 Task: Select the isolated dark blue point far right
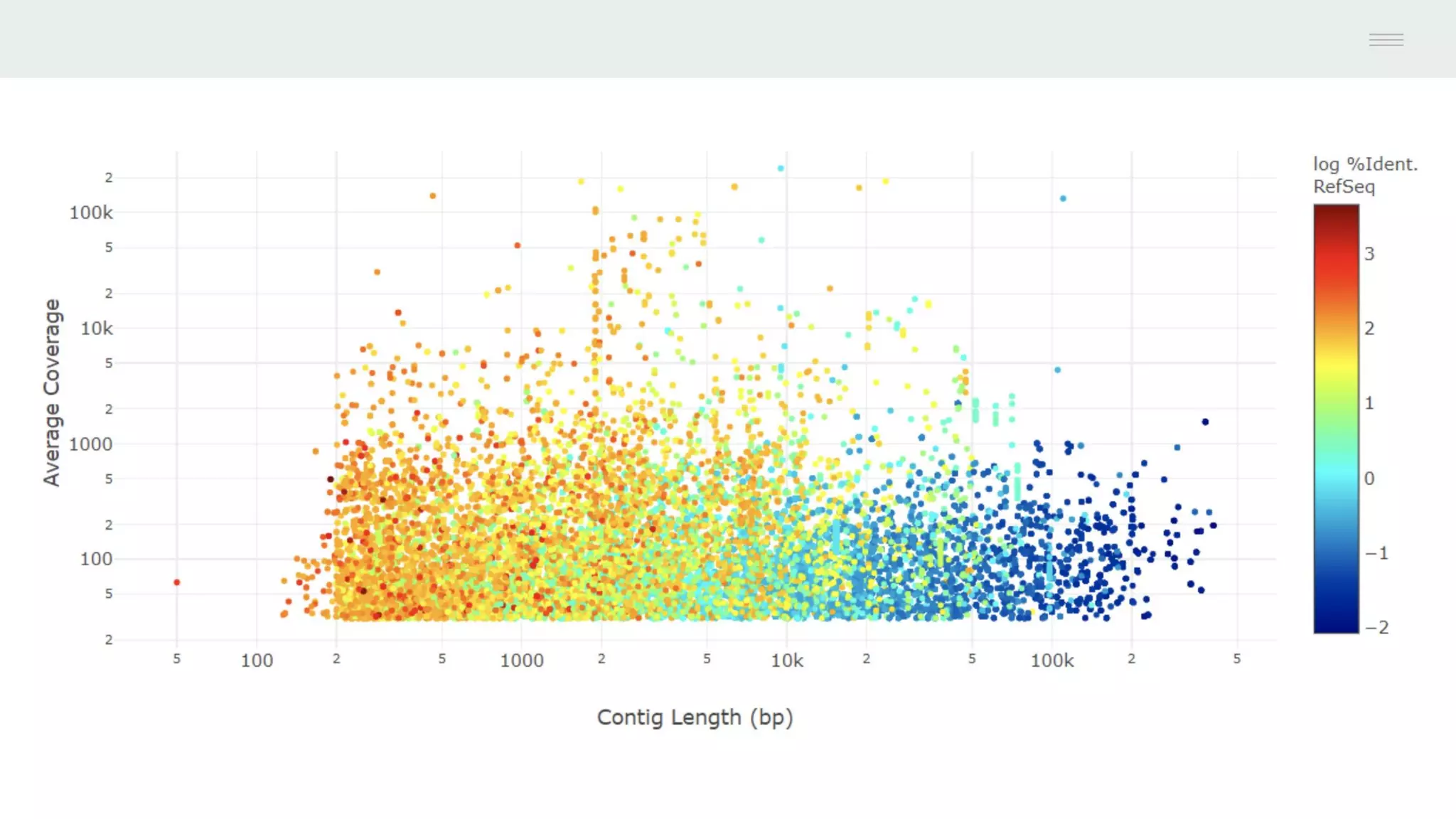[1205, 422]
